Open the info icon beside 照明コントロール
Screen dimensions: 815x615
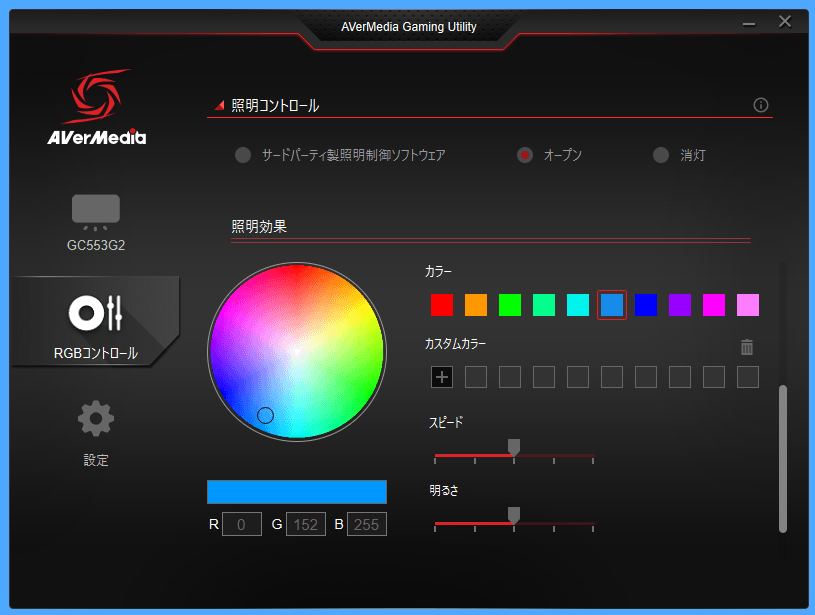tap(760, 105)
